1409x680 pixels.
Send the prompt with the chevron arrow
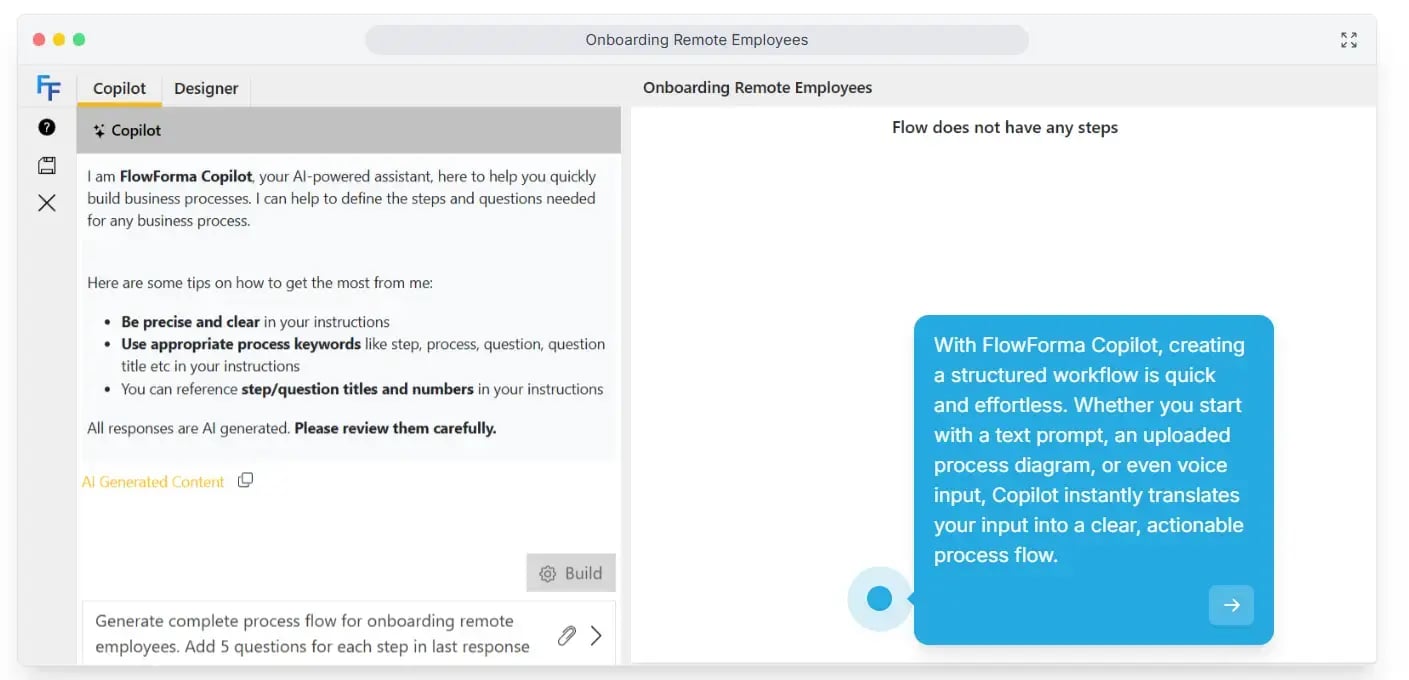(x=596, y=635)
